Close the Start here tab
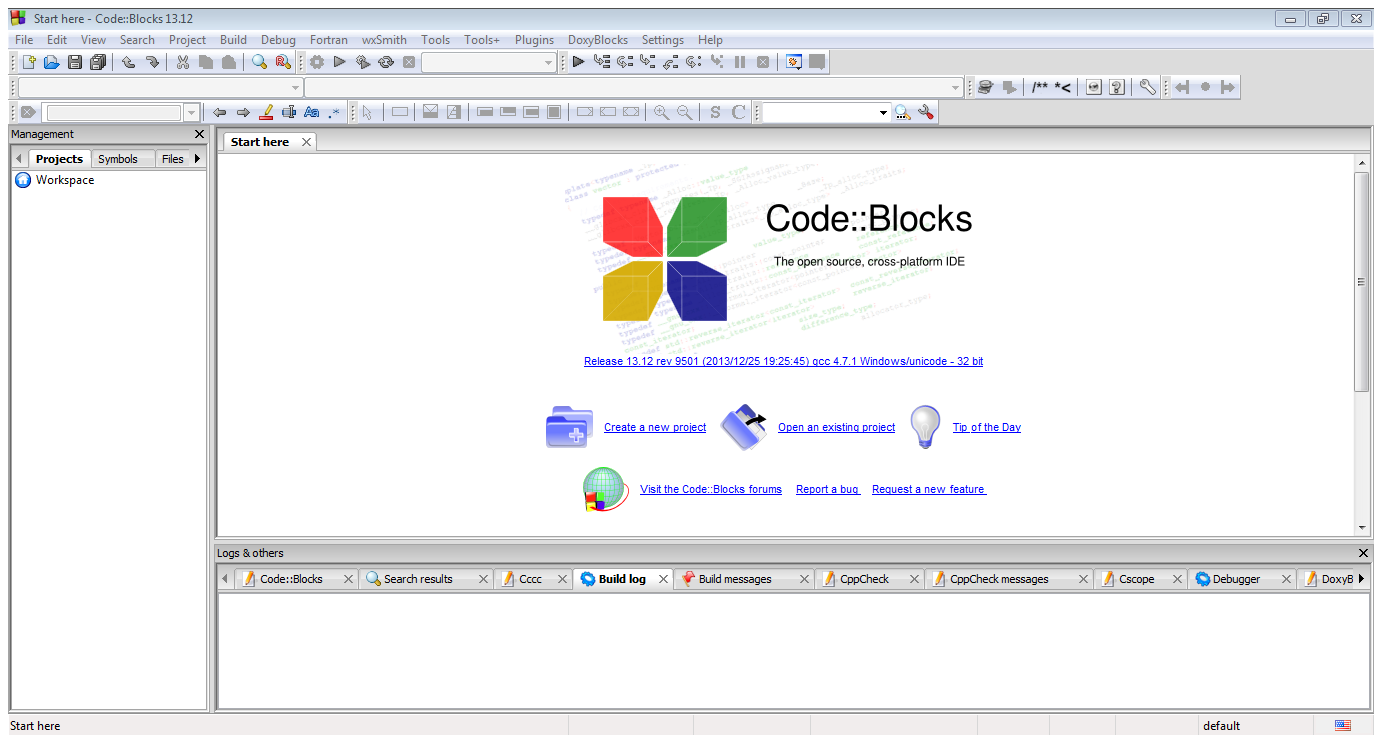 point(307,142)
